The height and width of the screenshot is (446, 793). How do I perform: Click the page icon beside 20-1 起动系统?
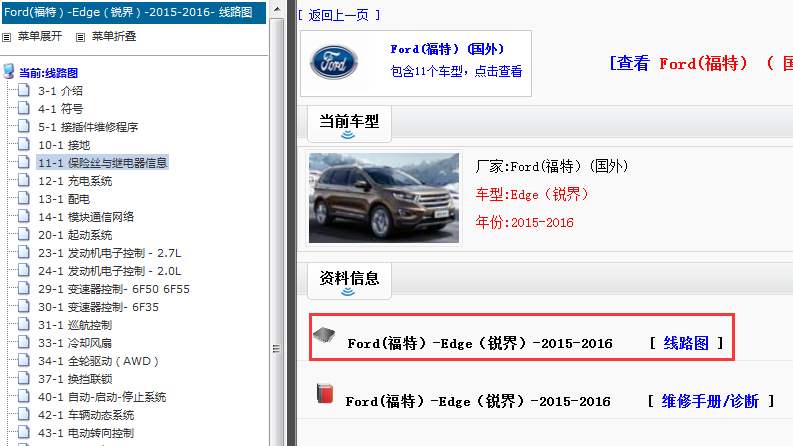tap(24, 235)
